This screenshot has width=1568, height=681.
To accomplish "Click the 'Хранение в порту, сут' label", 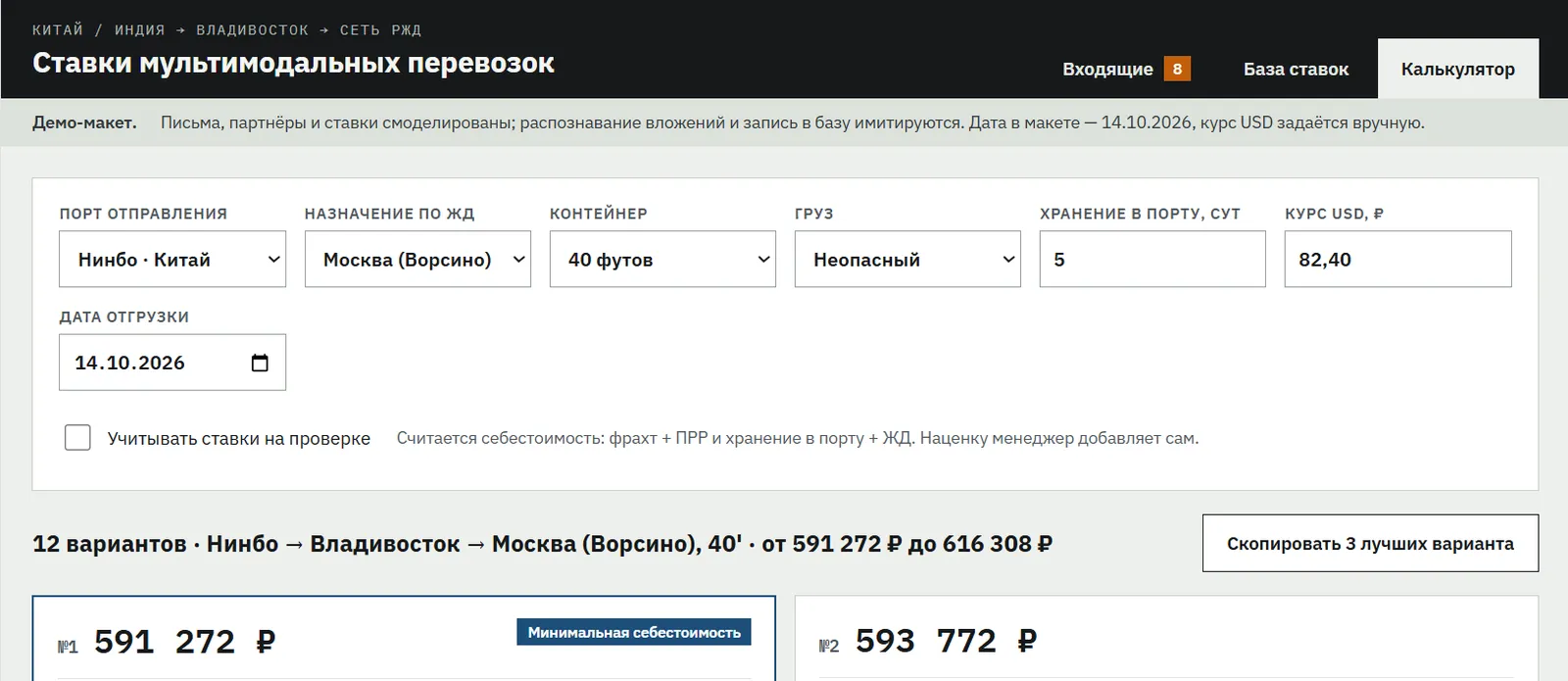I will coord(1140,214).
